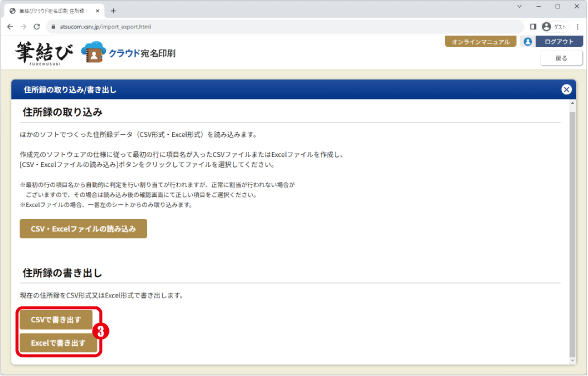Toggle the browser side panel icon

[x=533, y=27]
